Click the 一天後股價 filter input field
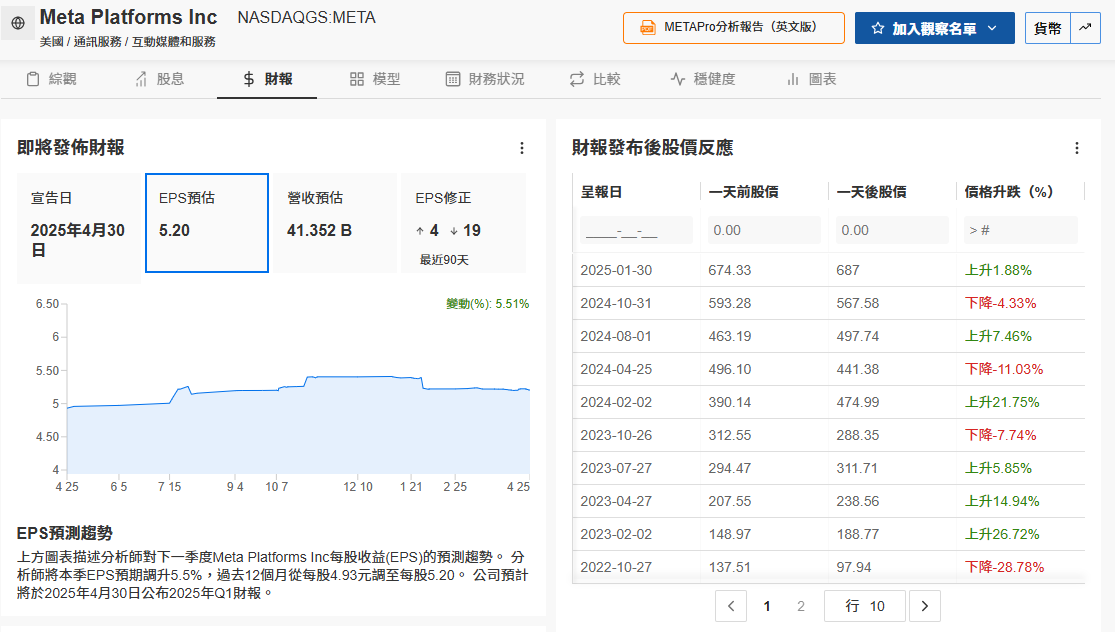 [892, 230]
